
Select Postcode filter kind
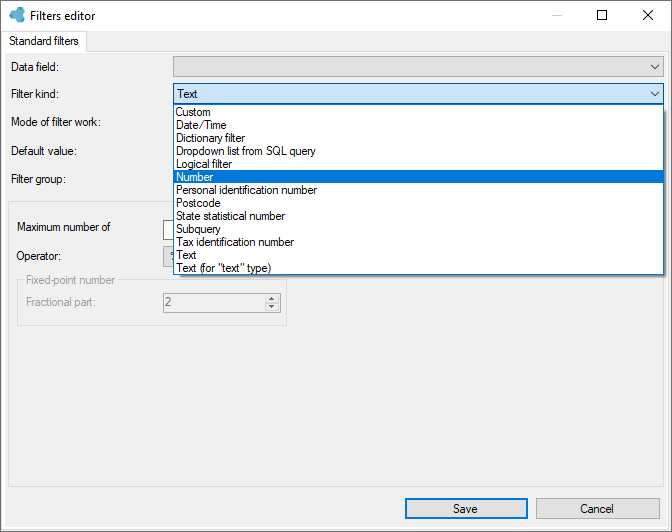click(418, 203)
